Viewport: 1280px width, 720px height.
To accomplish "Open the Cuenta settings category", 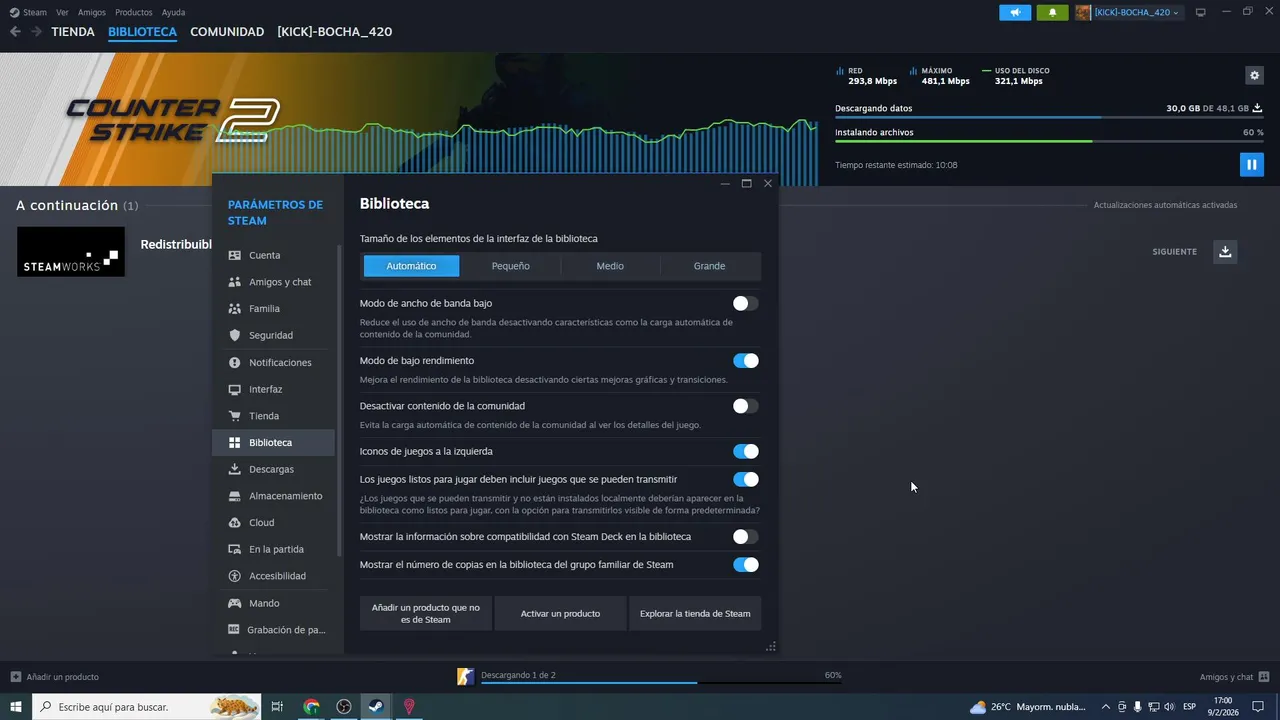I will tap(273, 255).
